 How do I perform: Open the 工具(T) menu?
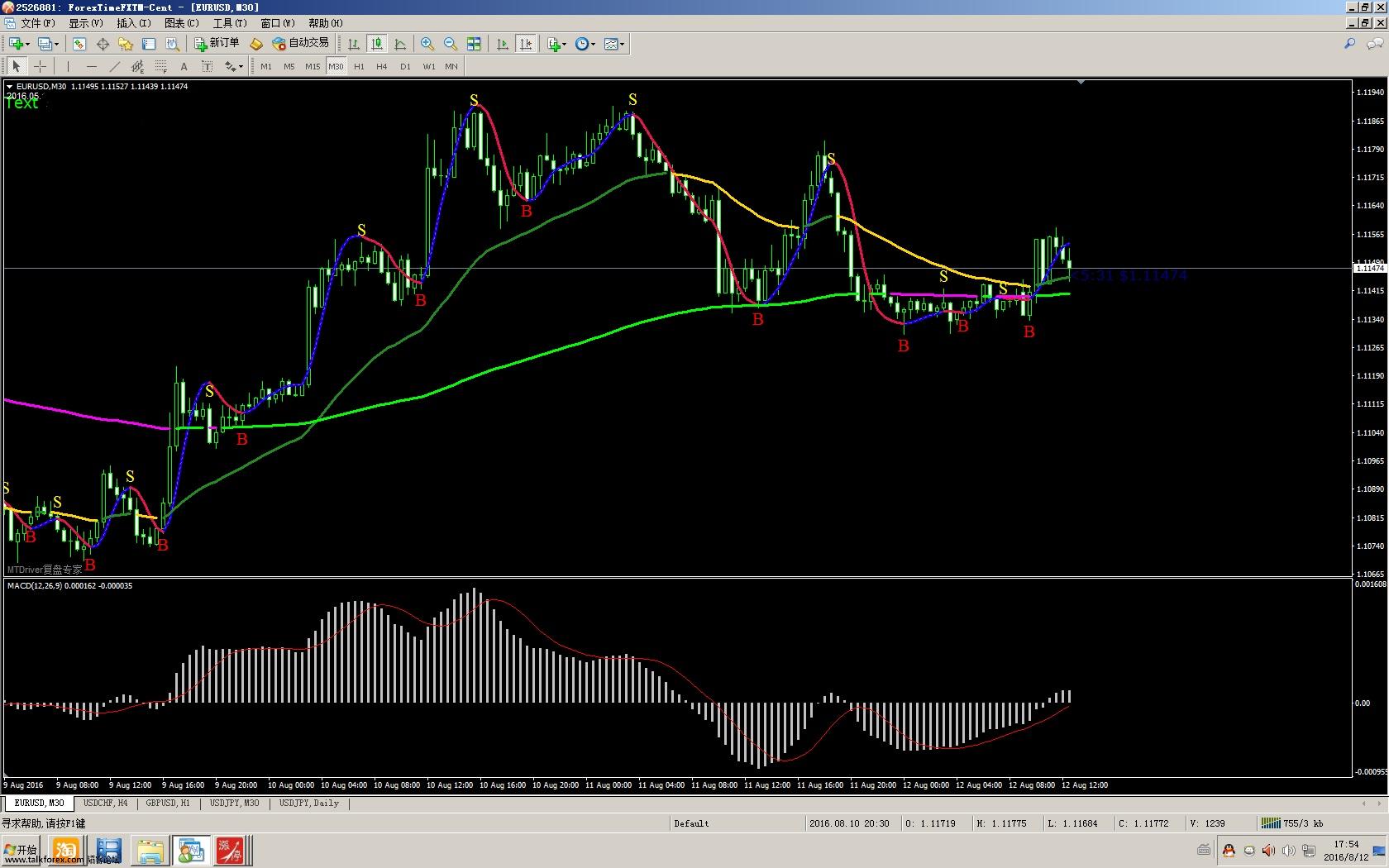pos(230,23)
